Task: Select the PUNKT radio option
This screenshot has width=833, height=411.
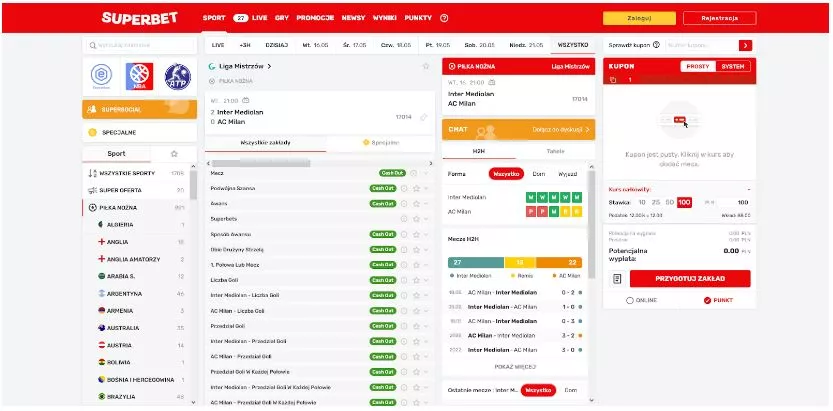Action: pyautogui.click(x=707, y=301)
